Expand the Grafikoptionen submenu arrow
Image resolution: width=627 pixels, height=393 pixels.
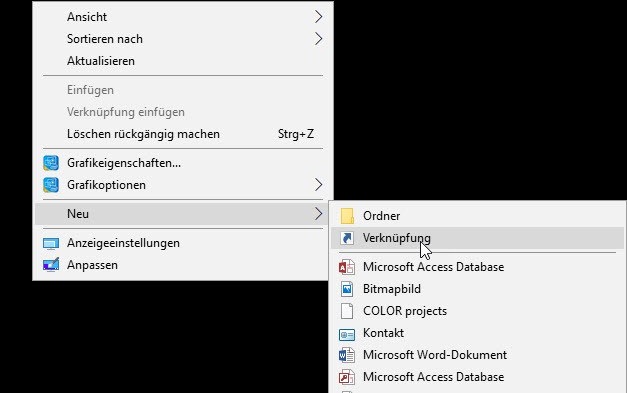[x=318, y=185]
